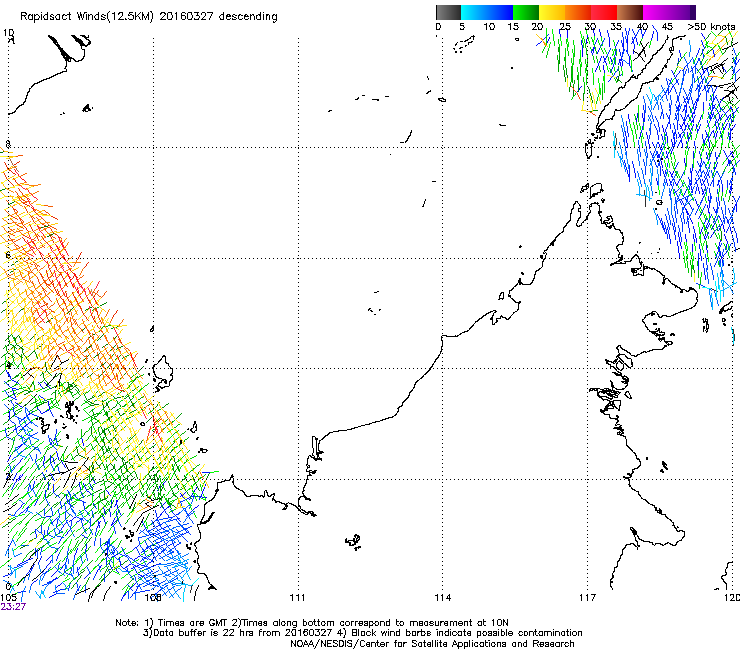
Task: Click the '117' longitude axis label
Action: click(x=587, y=598)
